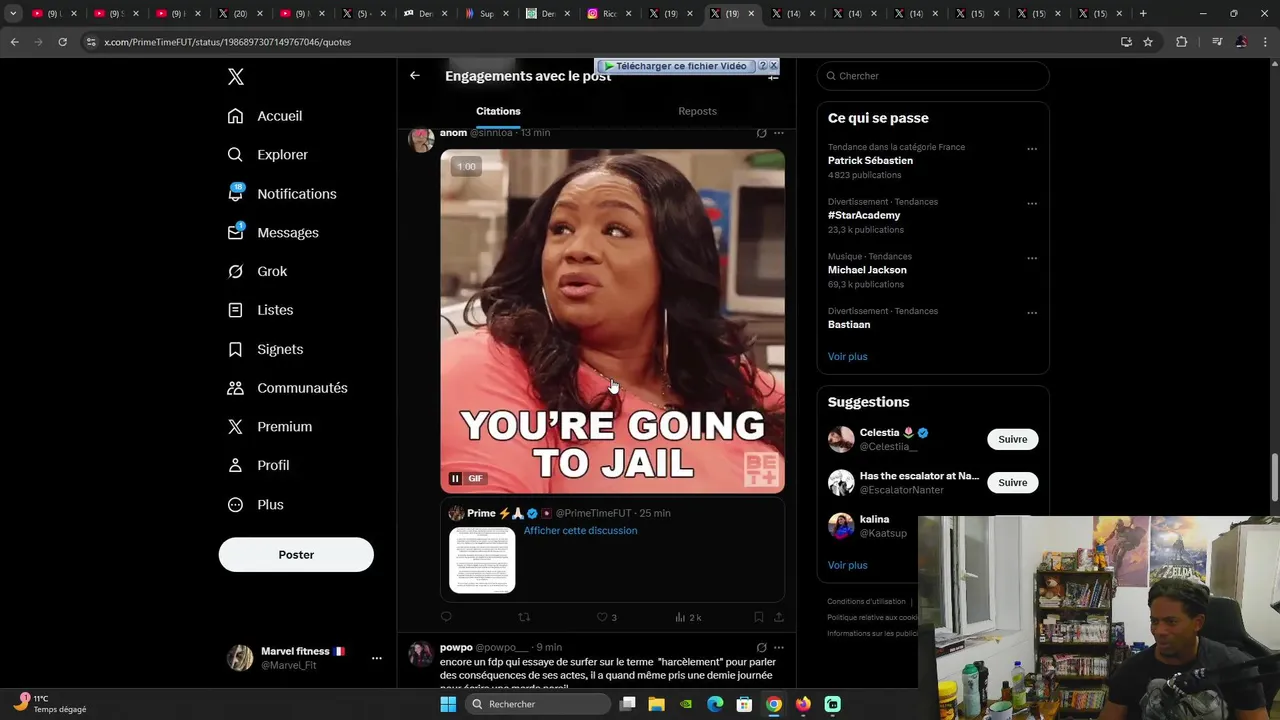Click the Chercher search field
This screenshot has height=720, width=1280.
933,76
